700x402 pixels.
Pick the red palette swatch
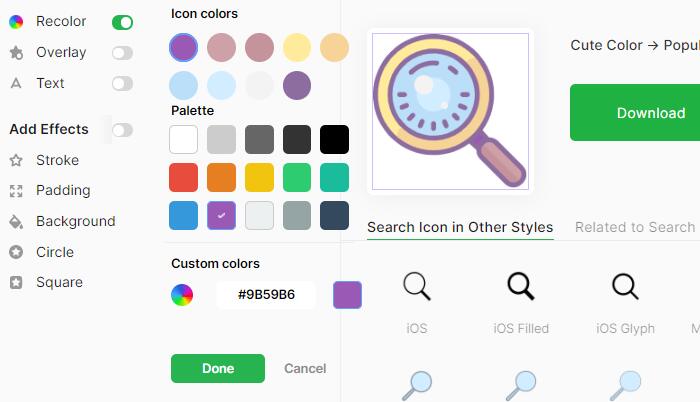pos(183,177)
